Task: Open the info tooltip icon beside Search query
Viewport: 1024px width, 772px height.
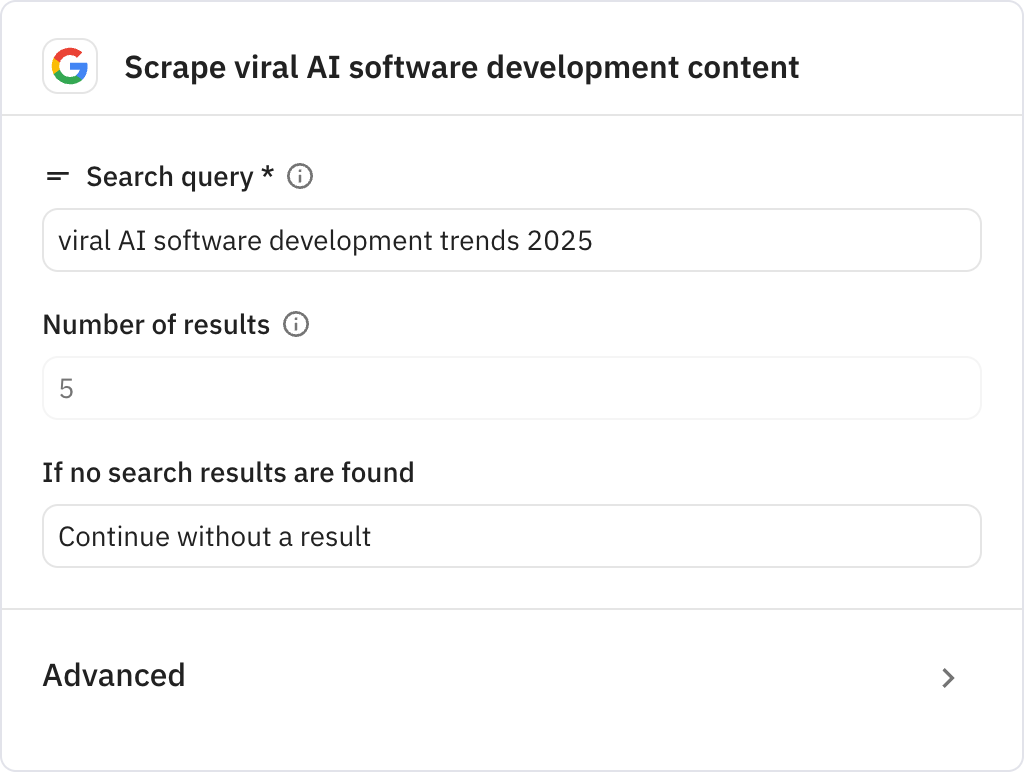Action: [x=299, y=176]
